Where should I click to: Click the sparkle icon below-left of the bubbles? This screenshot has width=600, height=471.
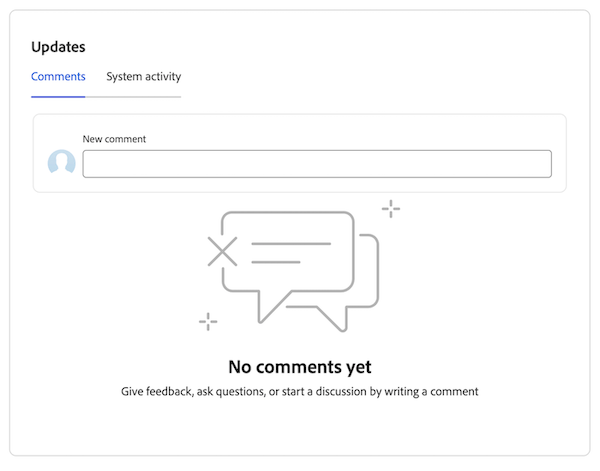point(208,321)
